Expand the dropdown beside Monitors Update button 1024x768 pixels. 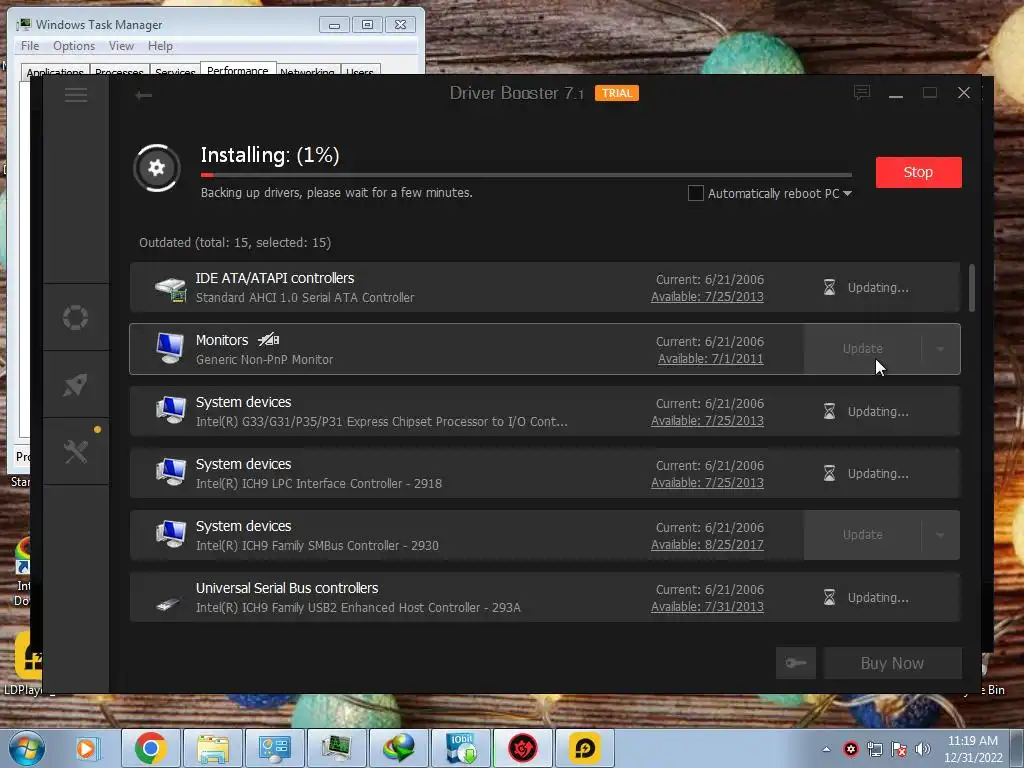point(940,349)
